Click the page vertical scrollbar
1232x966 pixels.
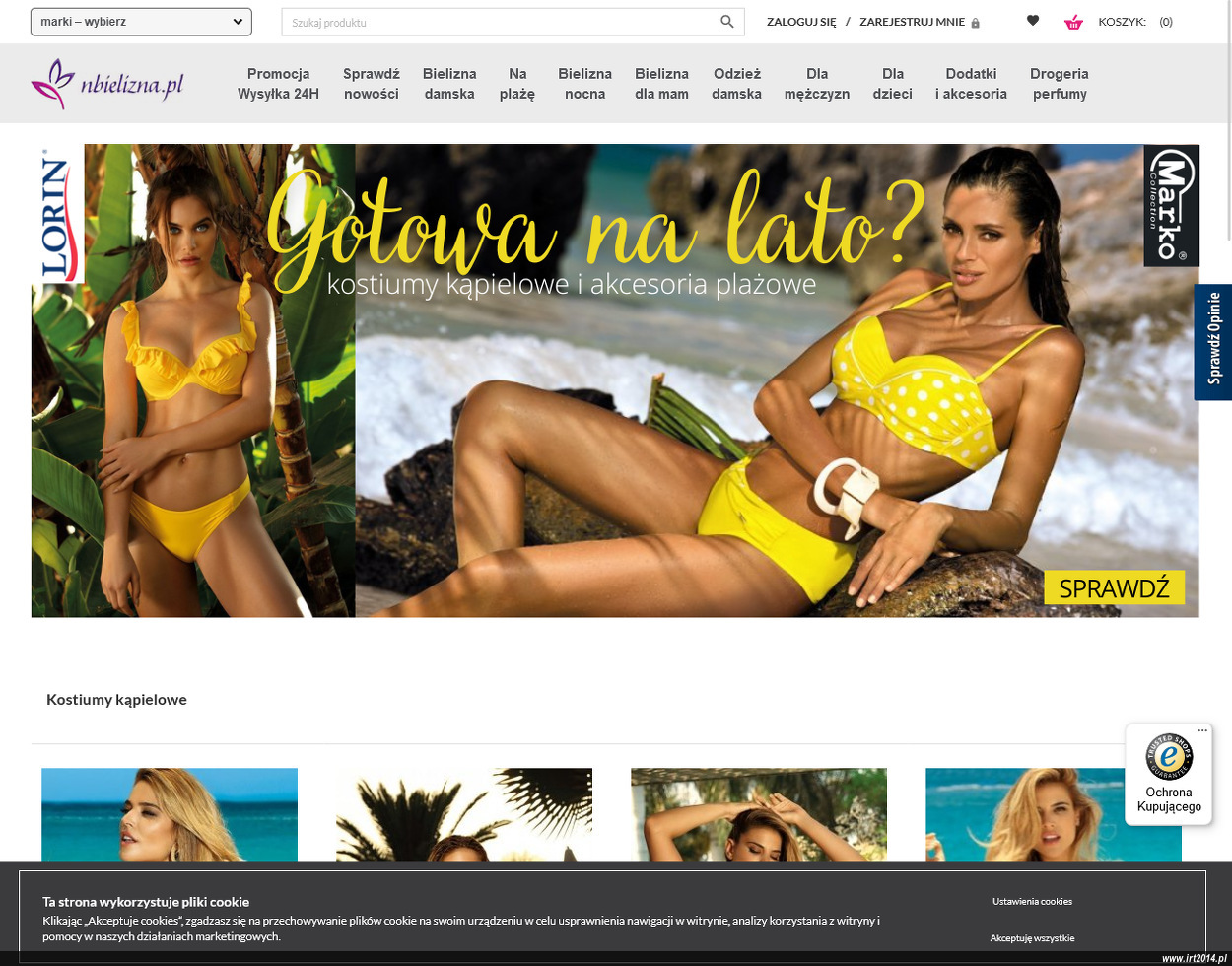1227,120
